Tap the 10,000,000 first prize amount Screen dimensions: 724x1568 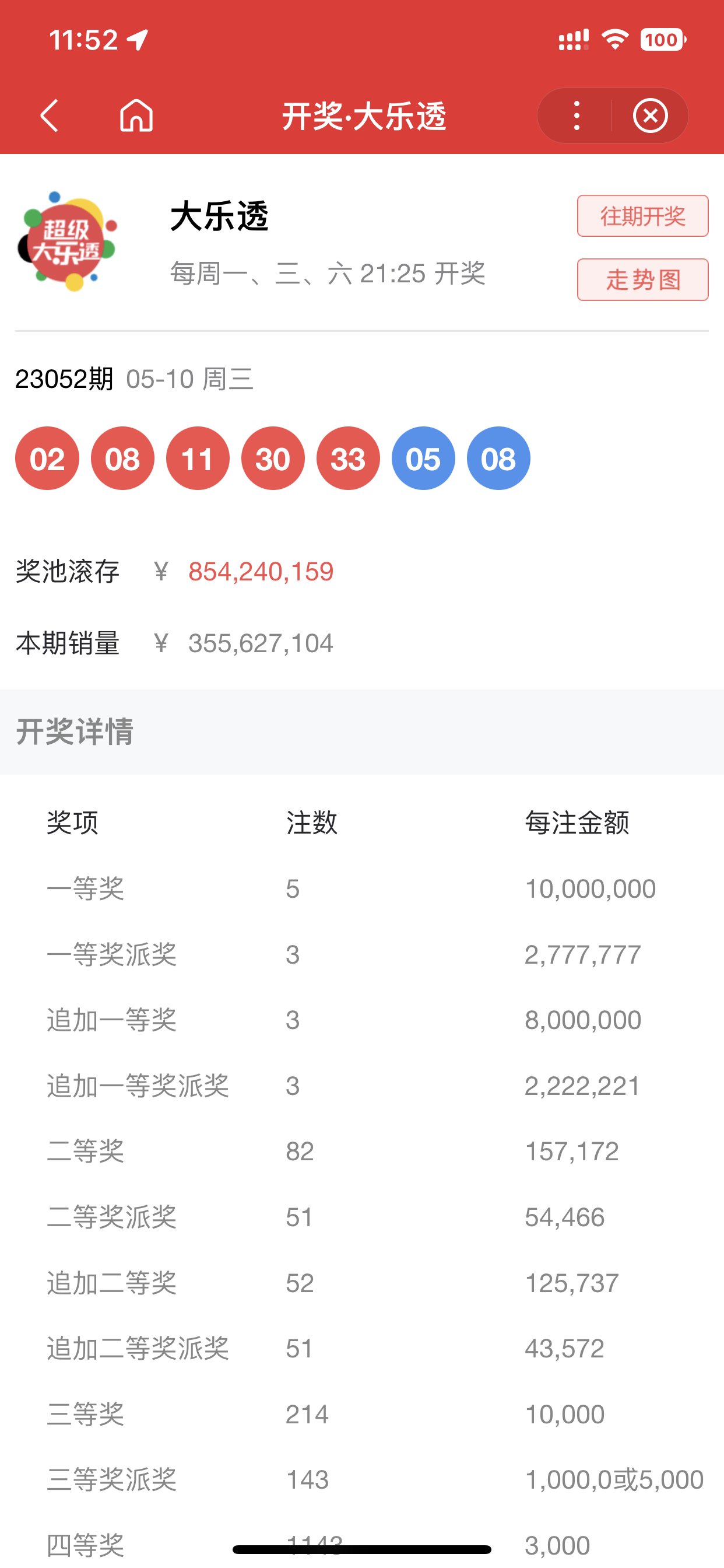(x=590, y=888)
